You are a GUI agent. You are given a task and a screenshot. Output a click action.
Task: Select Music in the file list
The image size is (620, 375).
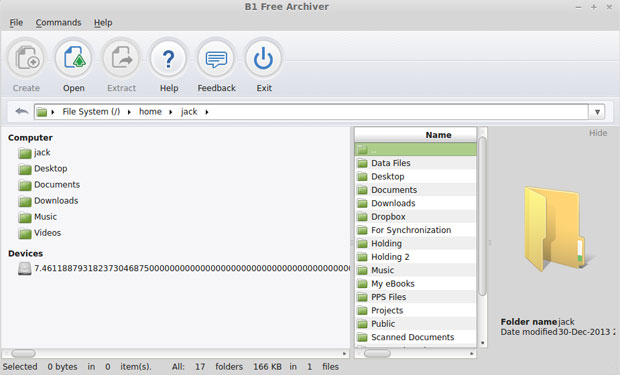pos(416,270)
